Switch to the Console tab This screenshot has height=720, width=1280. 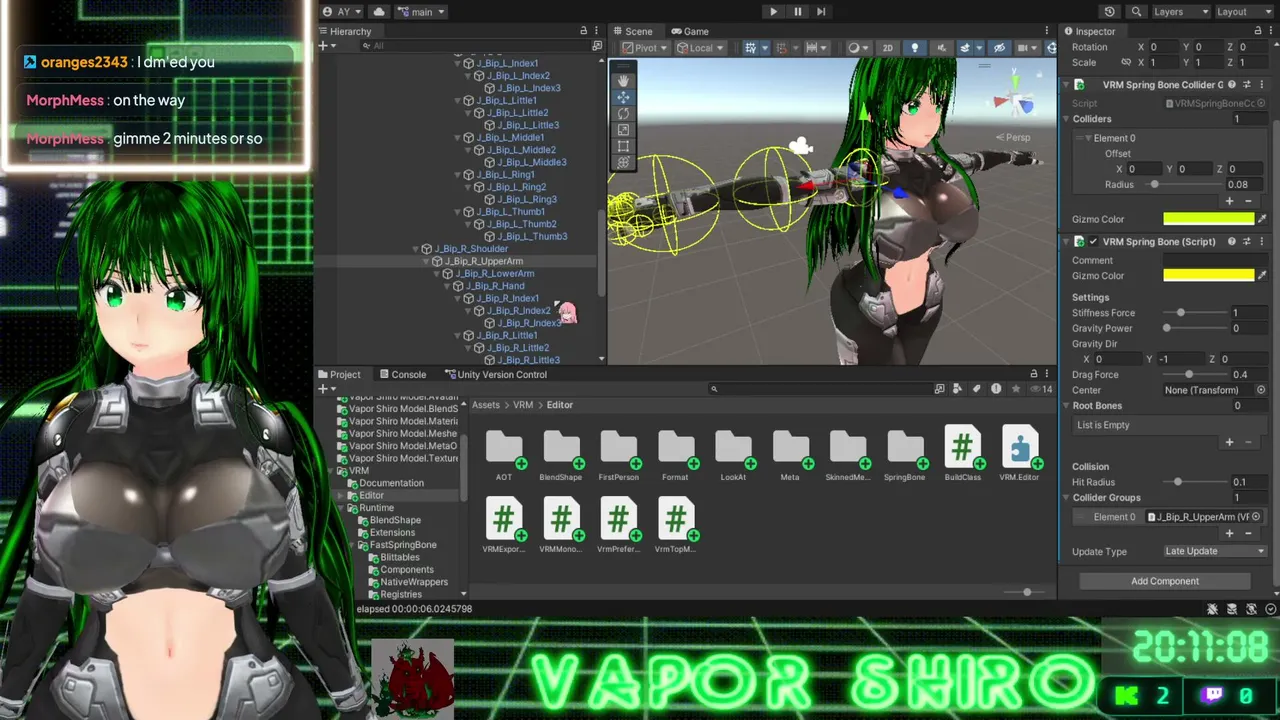pyautogui.click(x=402, y=374)
